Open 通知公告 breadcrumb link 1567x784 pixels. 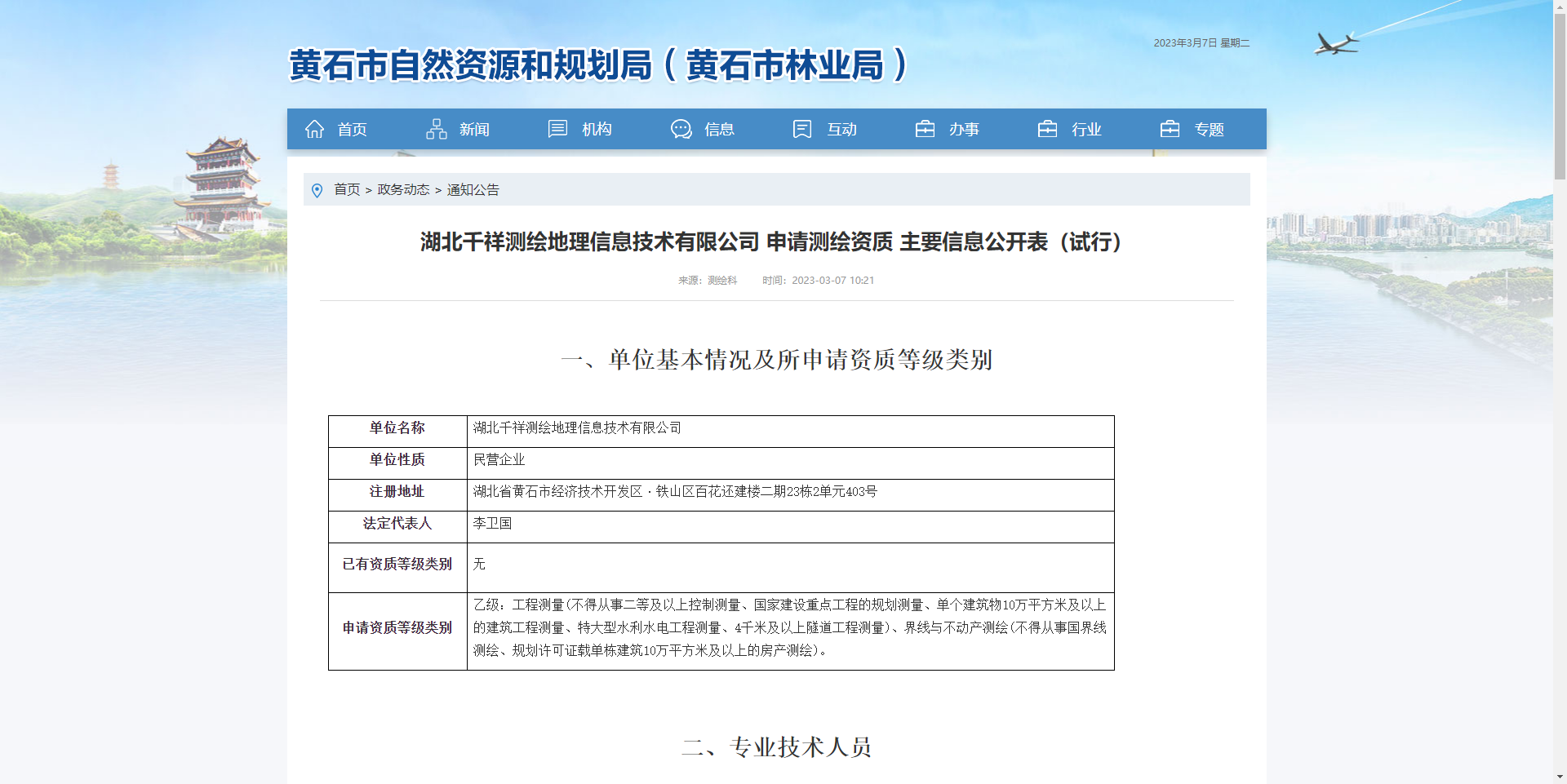coord(473,189)
